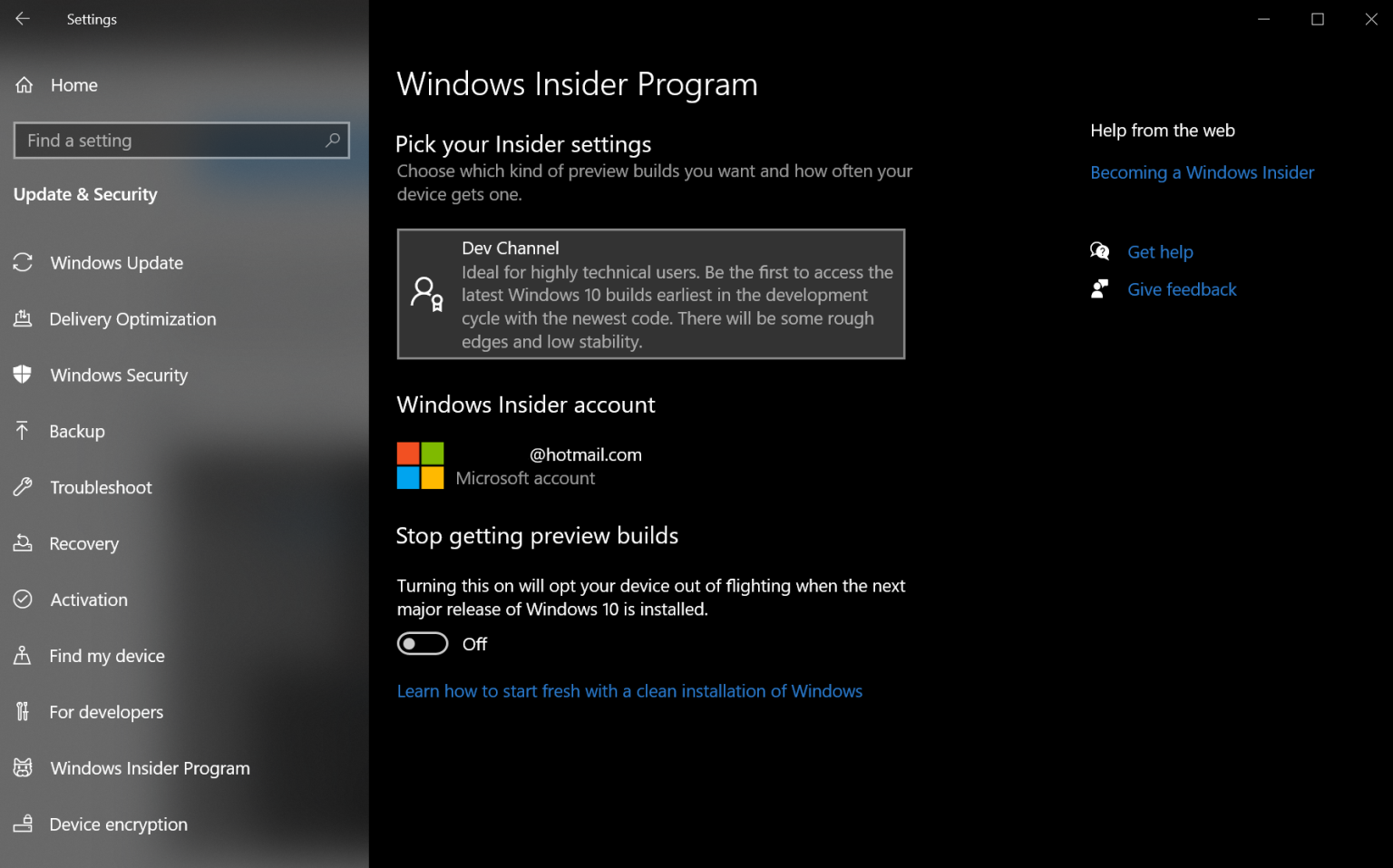Open the Becoming a Windows Insider link
Image resolution: width=1393 pixels, height=868 pixels.
(x=1202, y=172)
